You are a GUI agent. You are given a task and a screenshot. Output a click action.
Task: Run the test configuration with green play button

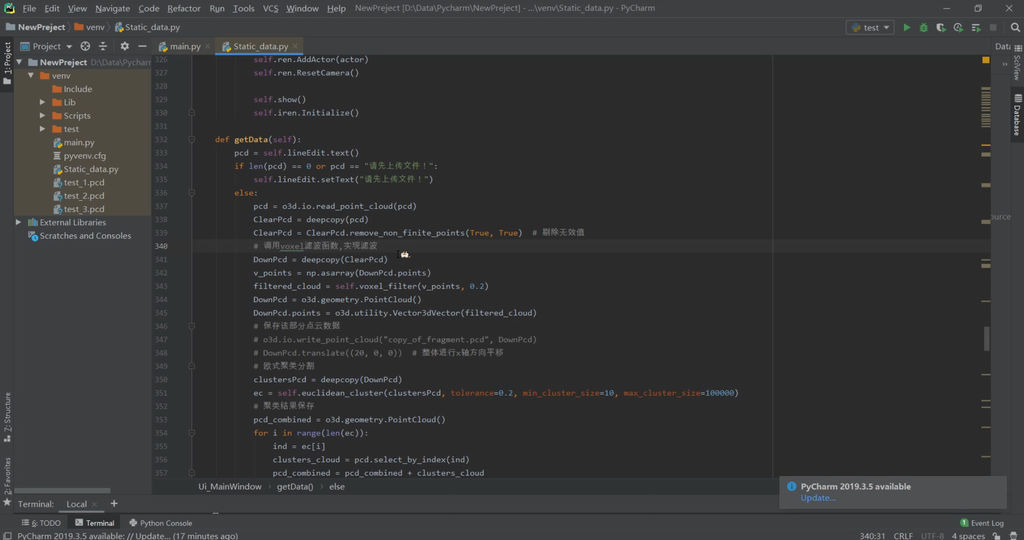point(907,27)
